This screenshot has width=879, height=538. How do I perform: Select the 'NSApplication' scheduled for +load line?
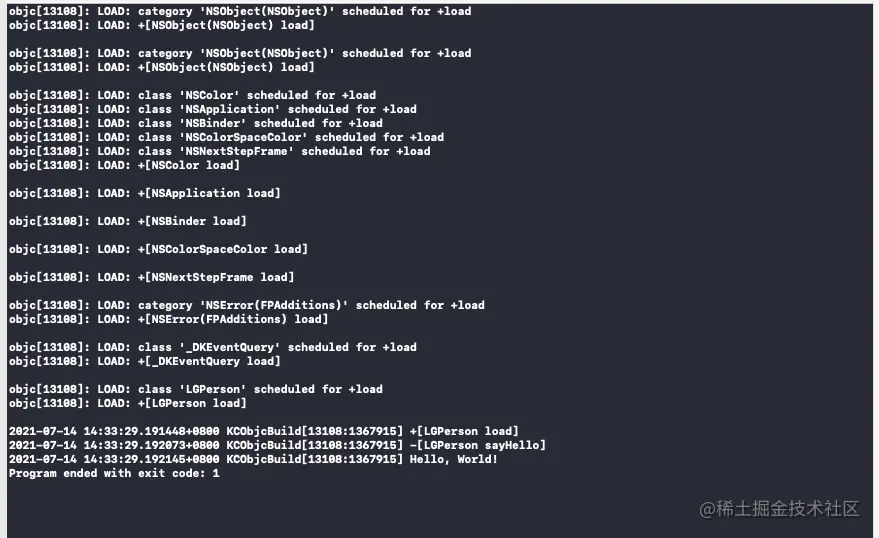[x=212, y=109]
